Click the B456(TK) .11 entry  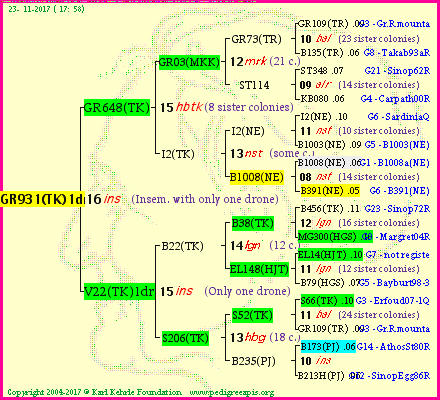click(x=330, y=209)
